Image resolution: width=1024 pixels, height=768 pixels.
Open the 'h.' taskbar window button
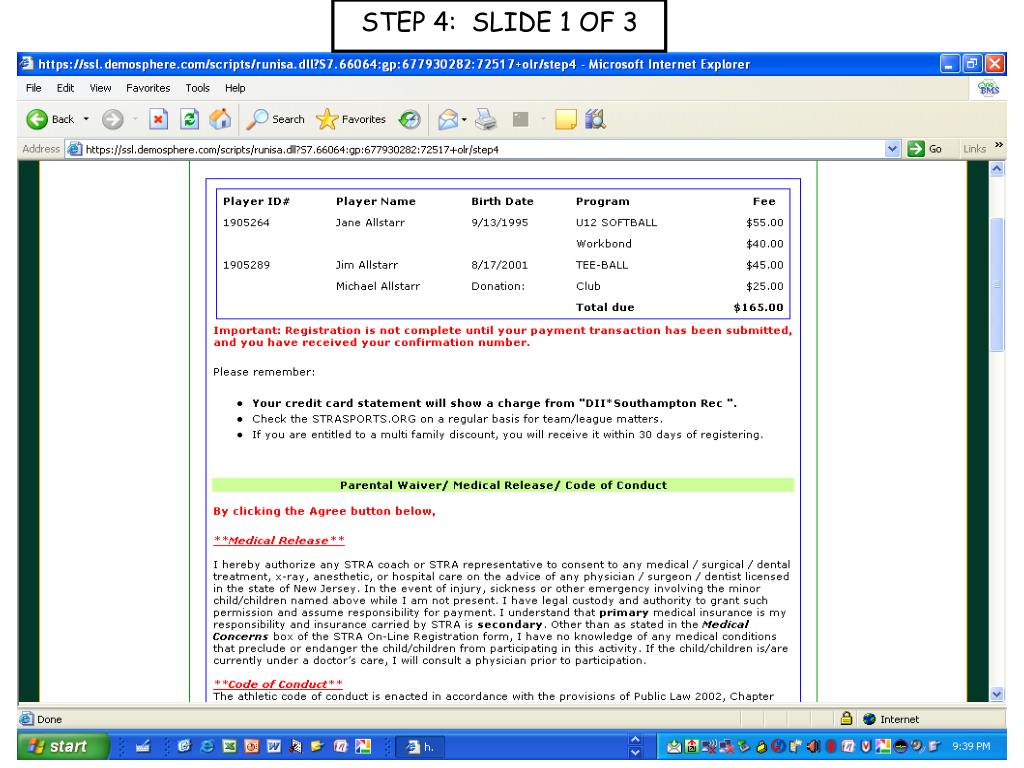pyautogui.click(x=422, y=746)
